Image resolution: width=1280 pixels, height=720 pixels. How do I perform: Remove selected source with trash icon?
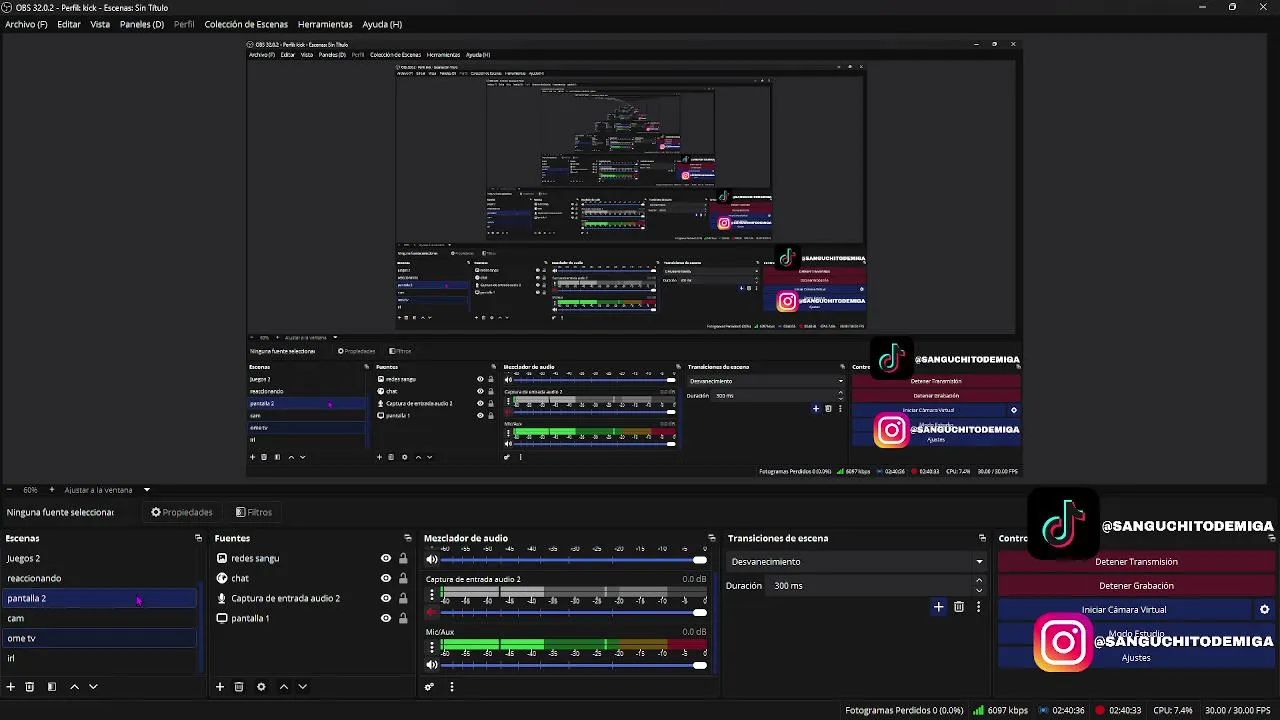(239, 687)
